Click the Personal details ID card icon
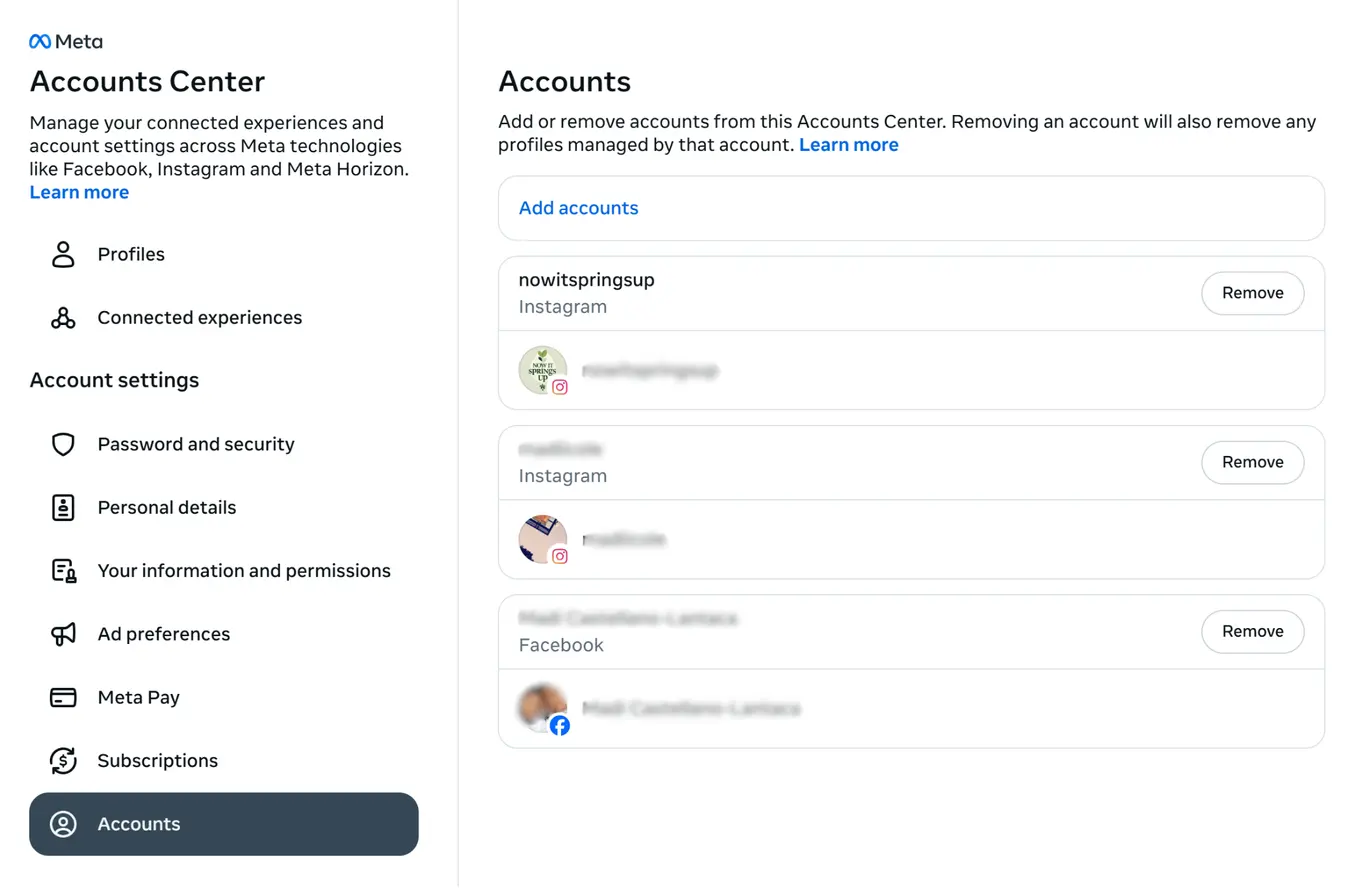The height and width of the screenshot is (888, 1360). click(63, 507)
